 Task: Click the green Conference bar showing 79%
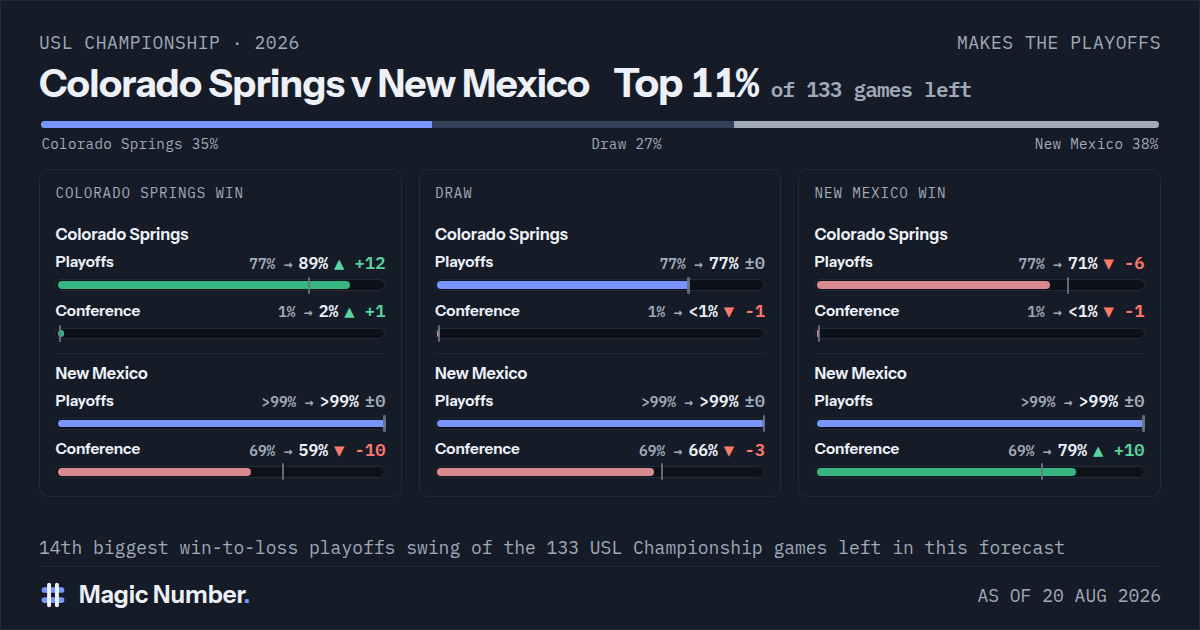coord(946,472)
